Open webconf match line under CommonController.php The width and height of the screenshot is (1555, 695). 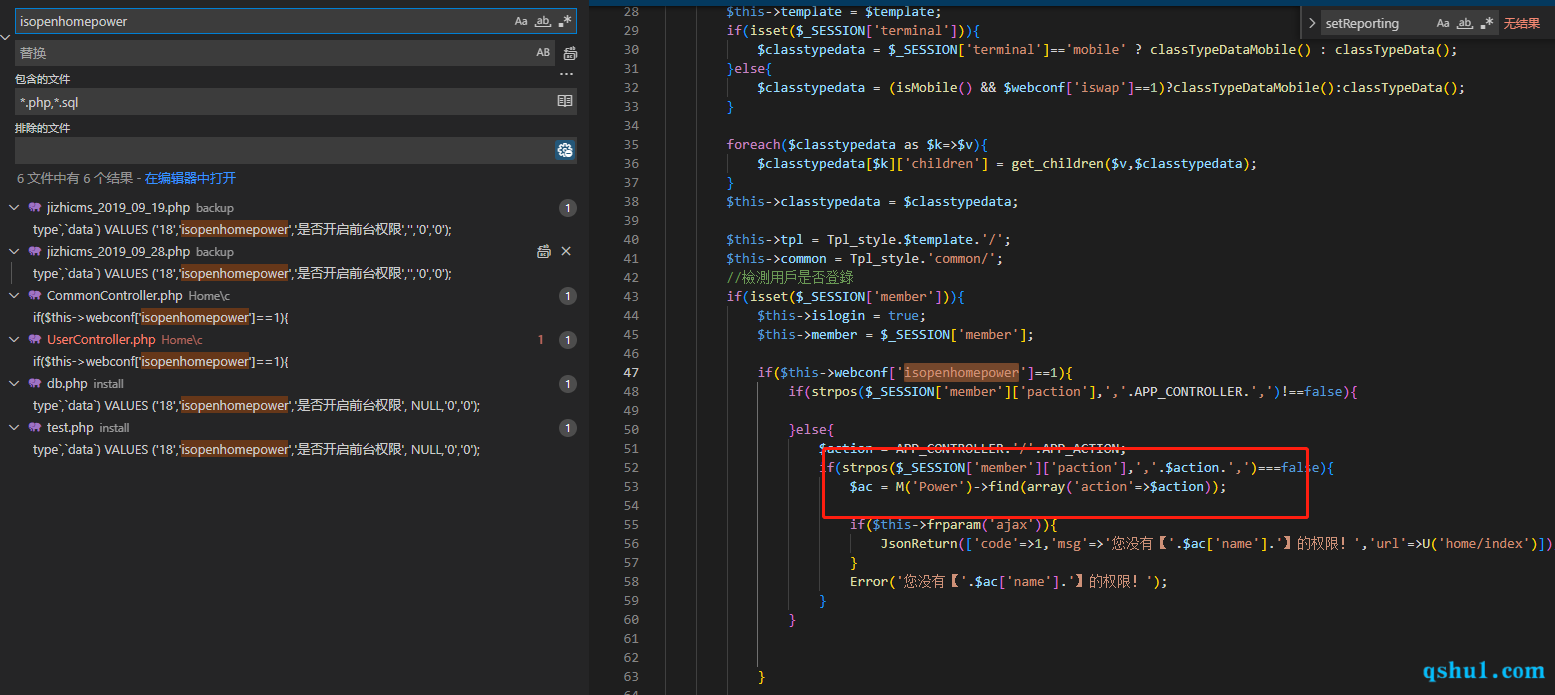(x=160, y=318)
